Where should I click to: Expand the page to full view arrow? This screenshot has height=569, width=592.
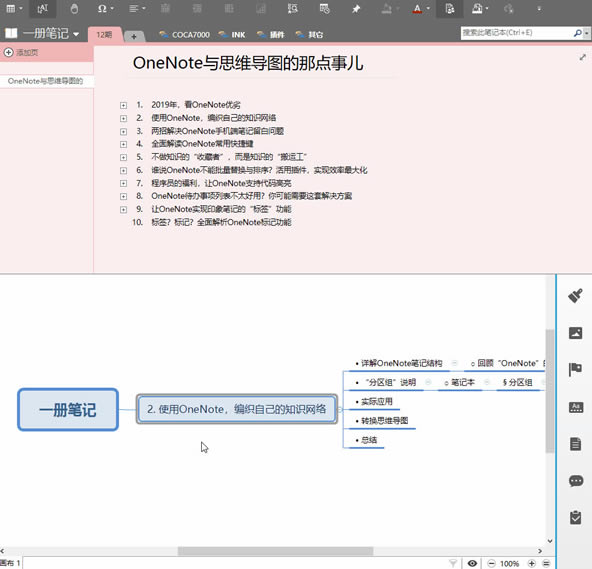pyautogui.click(x=583, y=57)
